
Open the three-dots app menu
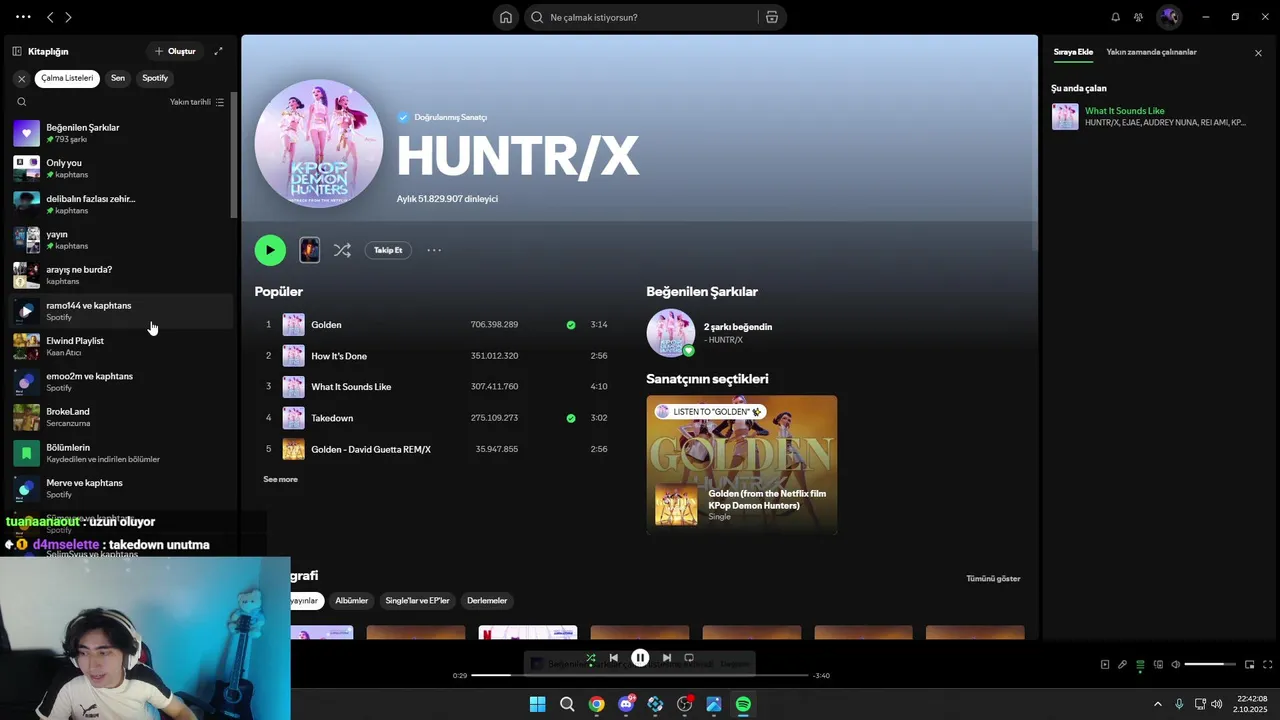(x=23, y=17)
